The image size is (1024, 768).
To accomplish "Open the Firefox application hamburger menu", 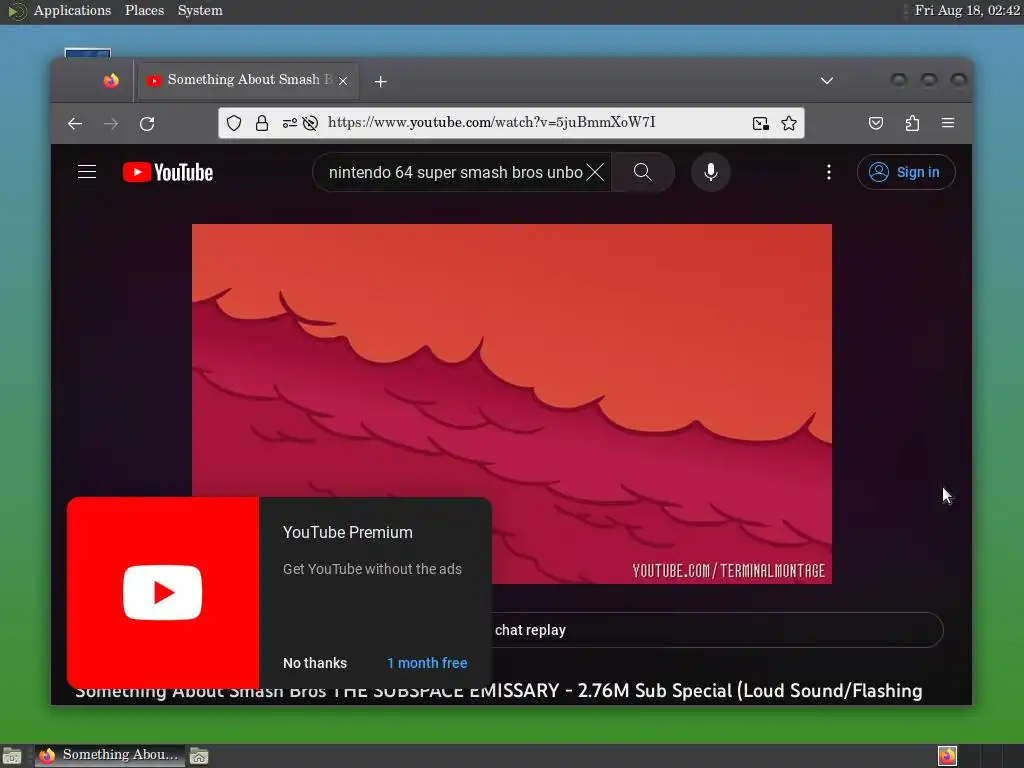I will click(x=948, y=123).
